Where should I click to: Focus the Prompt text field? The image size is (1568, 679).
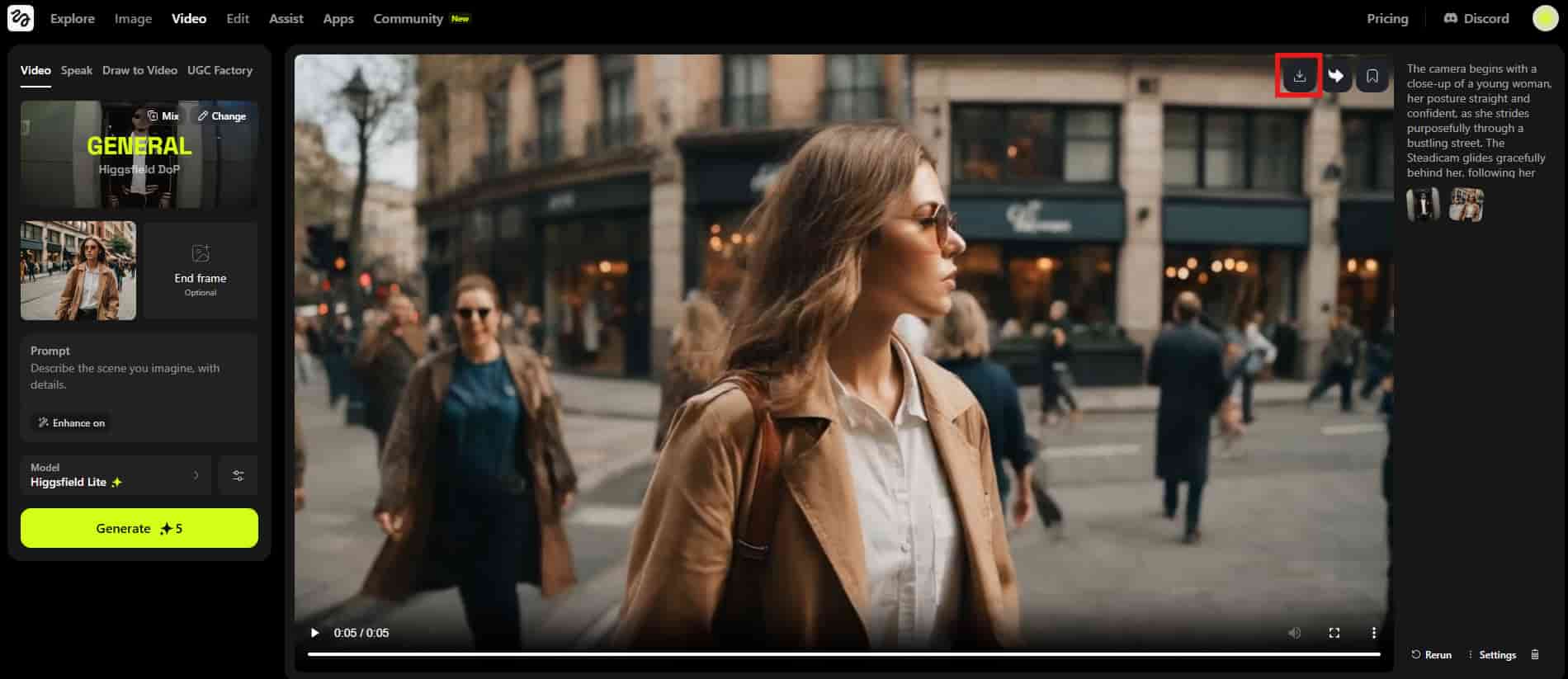pos(139,376)
